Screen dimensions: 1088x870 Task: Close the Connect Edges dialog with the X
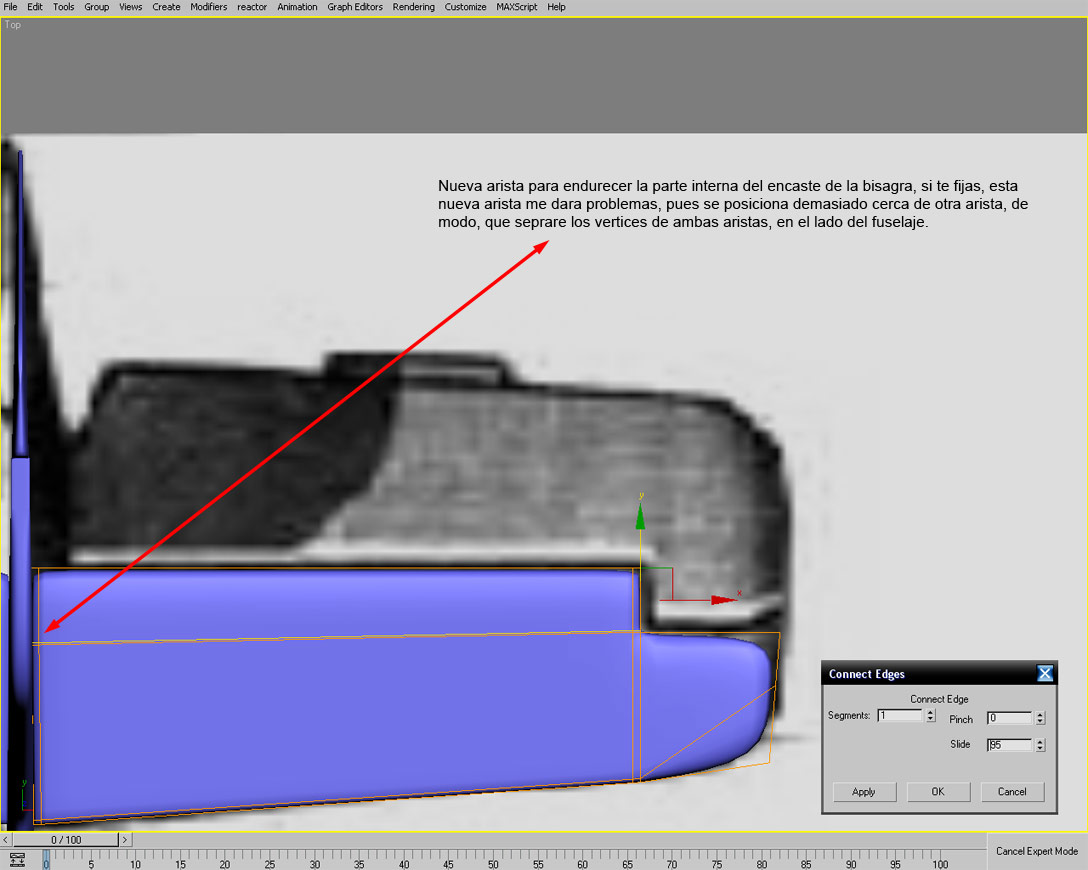coord(1045,673)
